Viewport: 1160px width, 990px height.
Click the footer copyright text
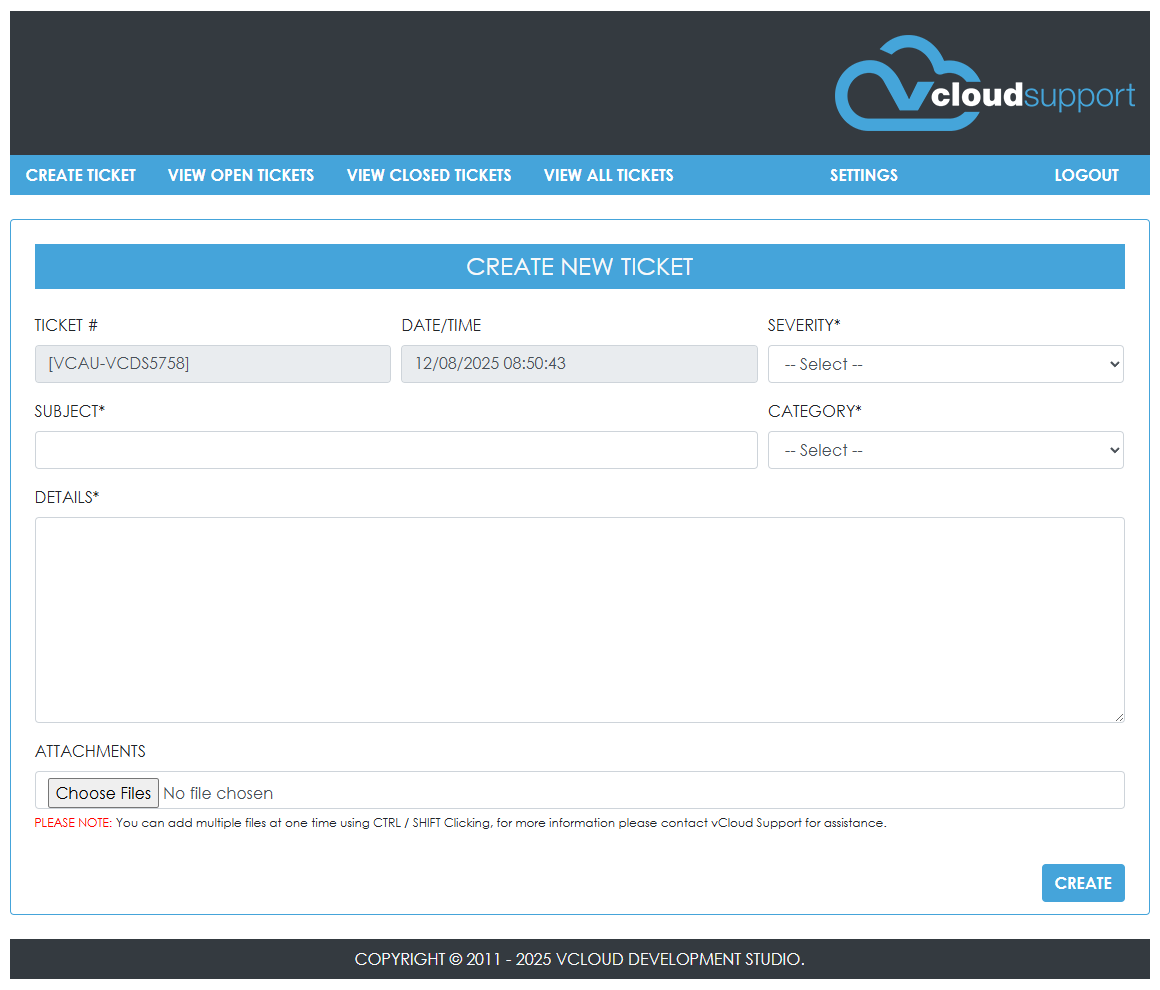click(579, 959)
